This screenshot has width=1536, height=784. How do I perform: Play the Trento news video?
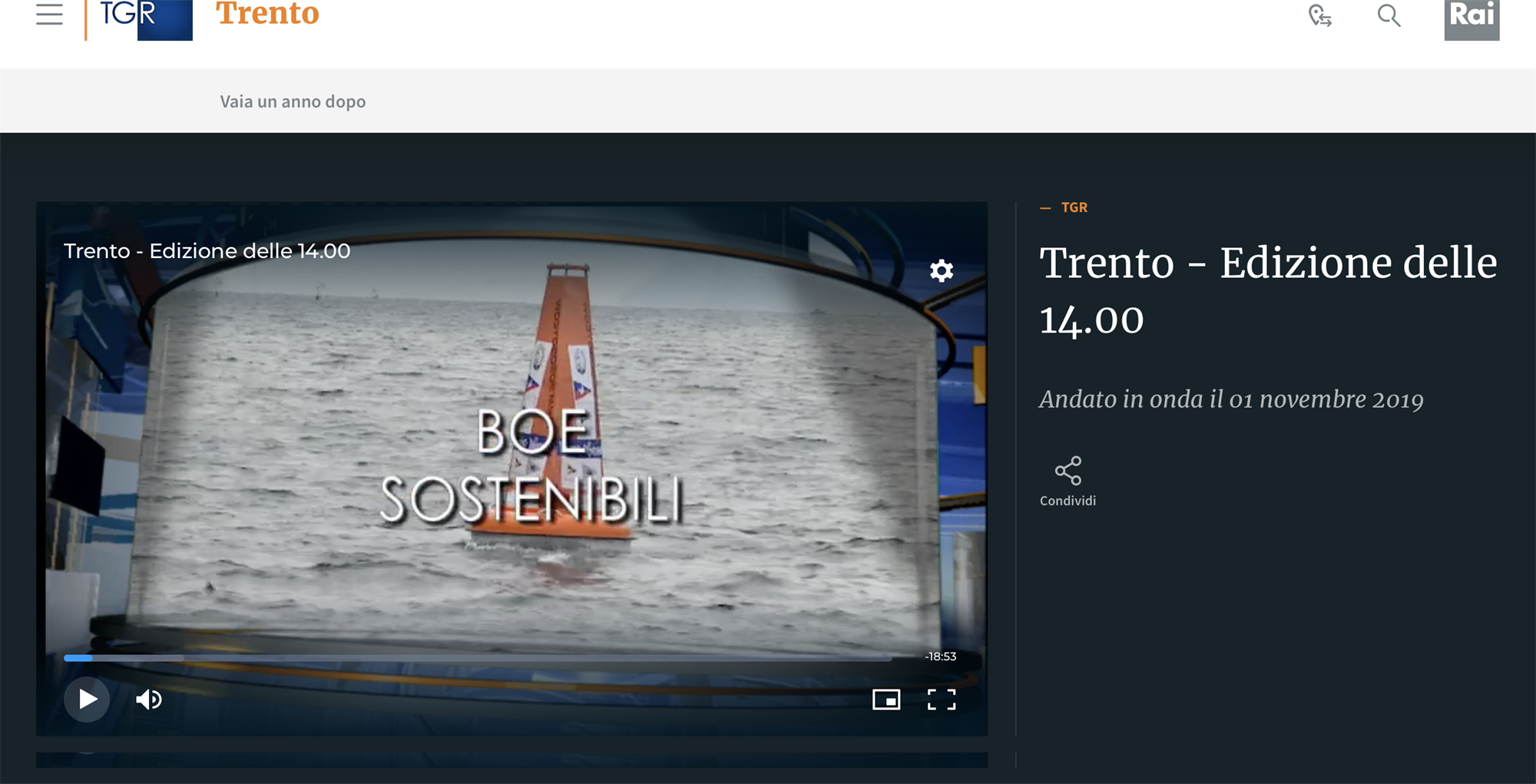[87, 700]
